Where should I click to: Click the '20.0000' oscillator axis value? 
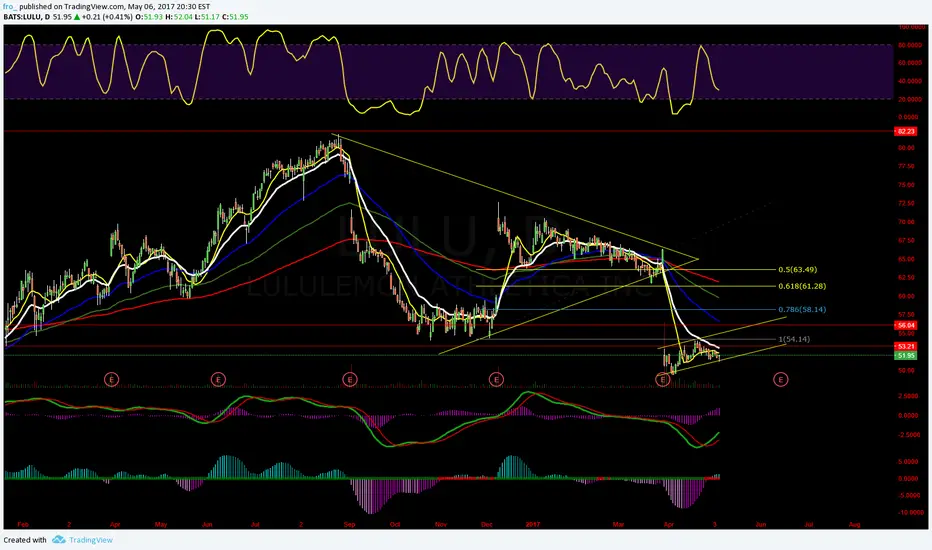(910, 99)
